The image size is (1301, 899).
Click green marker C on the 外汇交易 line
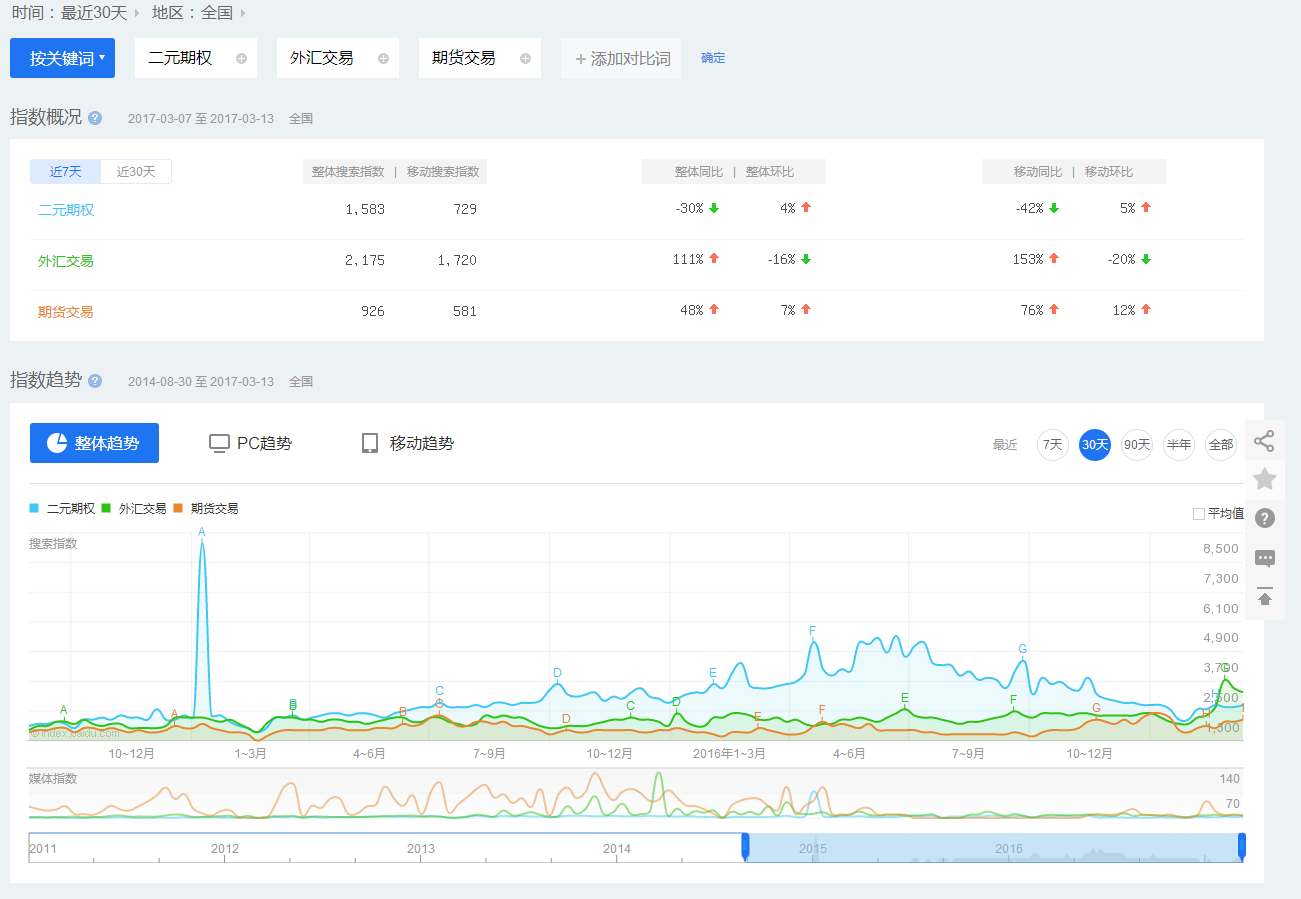[631, 706]
